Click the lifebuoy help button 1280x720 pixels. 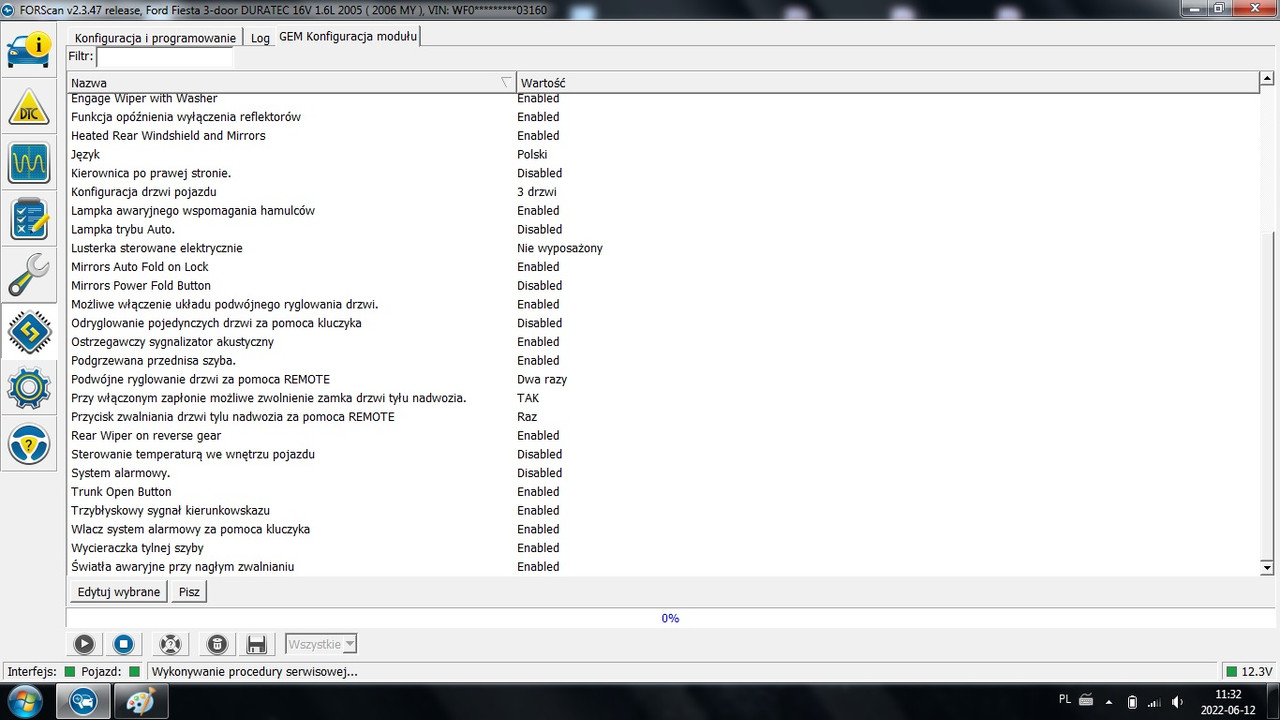170,645
